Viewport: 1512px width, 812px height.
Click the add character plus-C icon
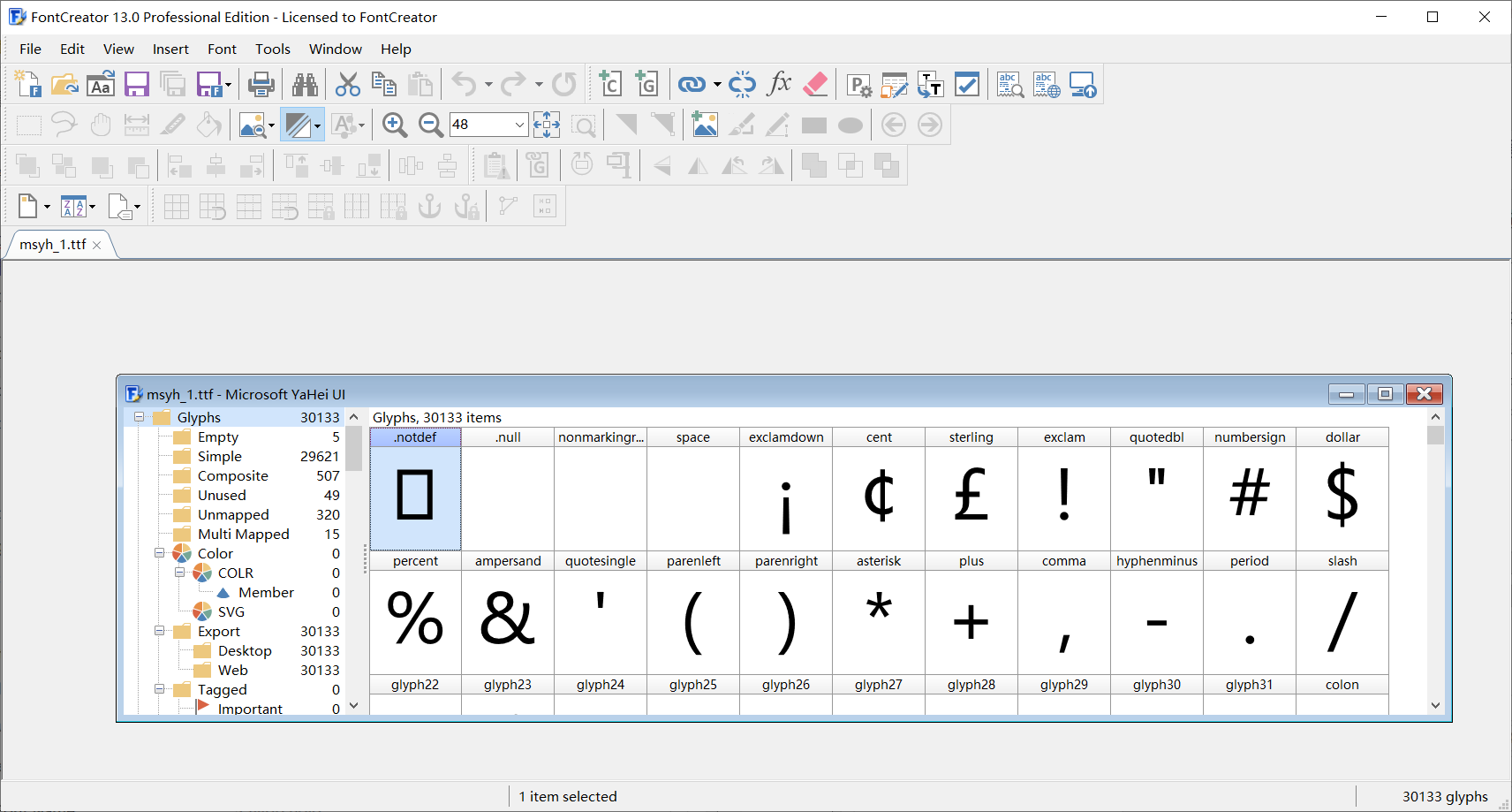pyautogui.click(x=610, y=85)
